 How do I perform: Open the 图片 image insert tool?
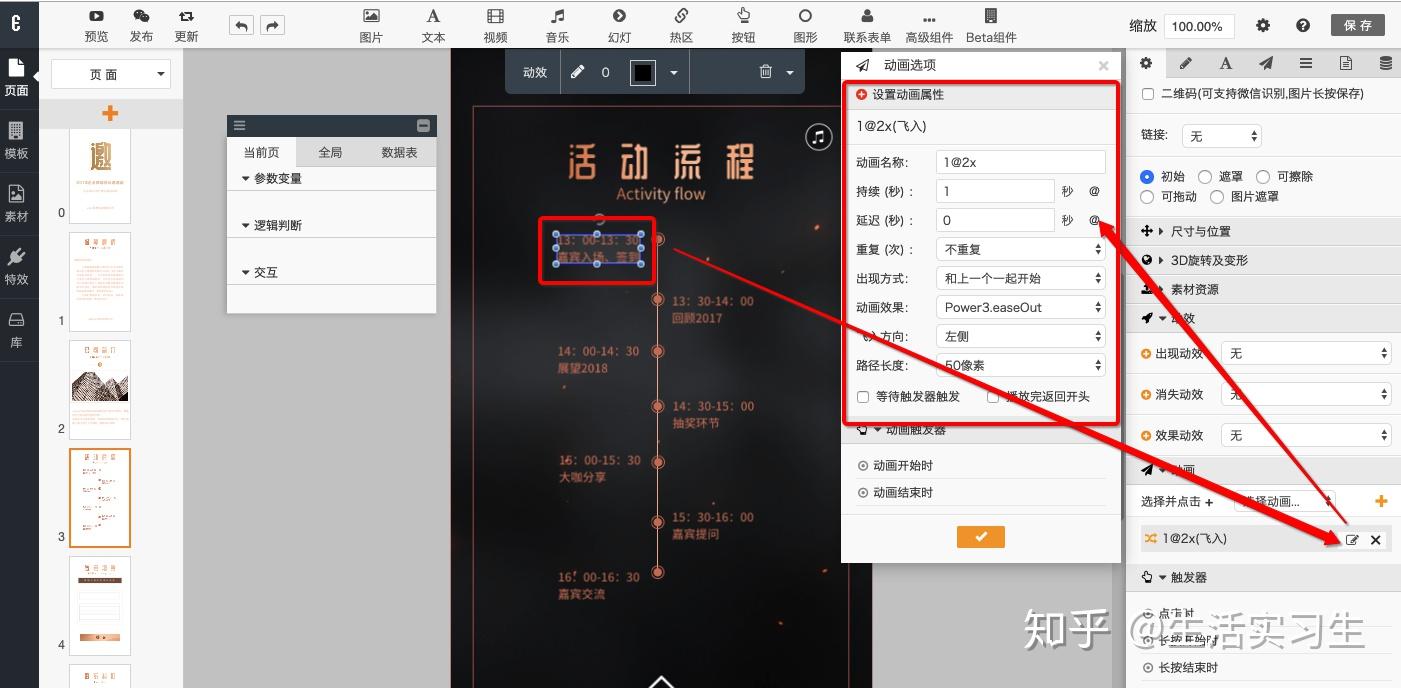point(371,25)
